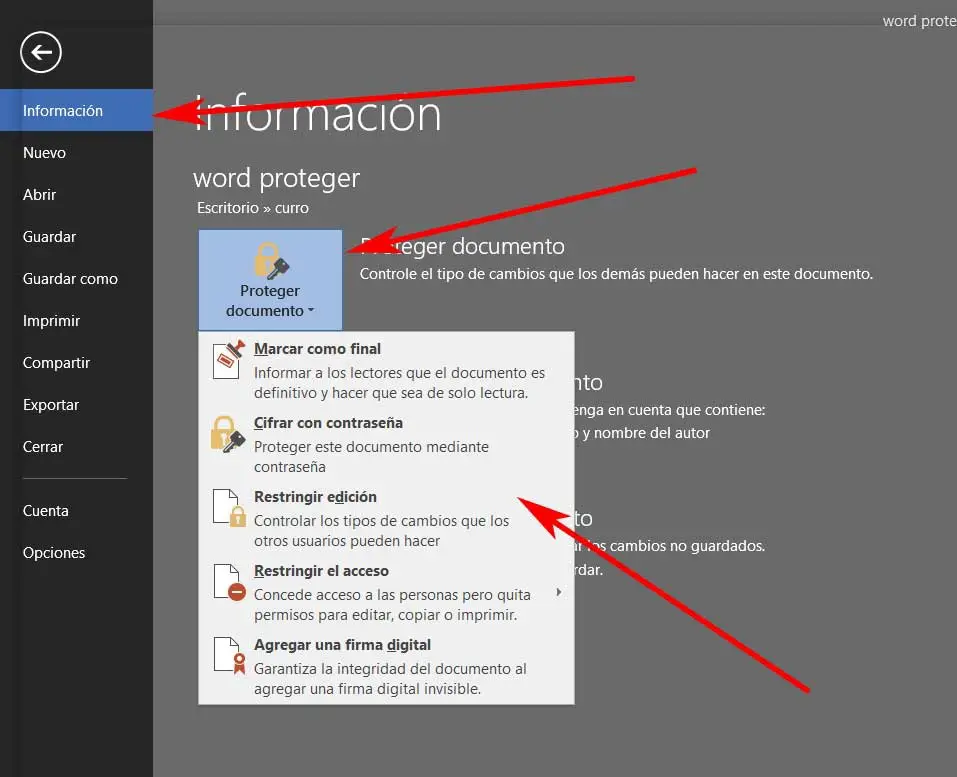This screenshot has width=957, height=777.
Task: Click the 'y nombre del autor' text
Action: (646, 433)
